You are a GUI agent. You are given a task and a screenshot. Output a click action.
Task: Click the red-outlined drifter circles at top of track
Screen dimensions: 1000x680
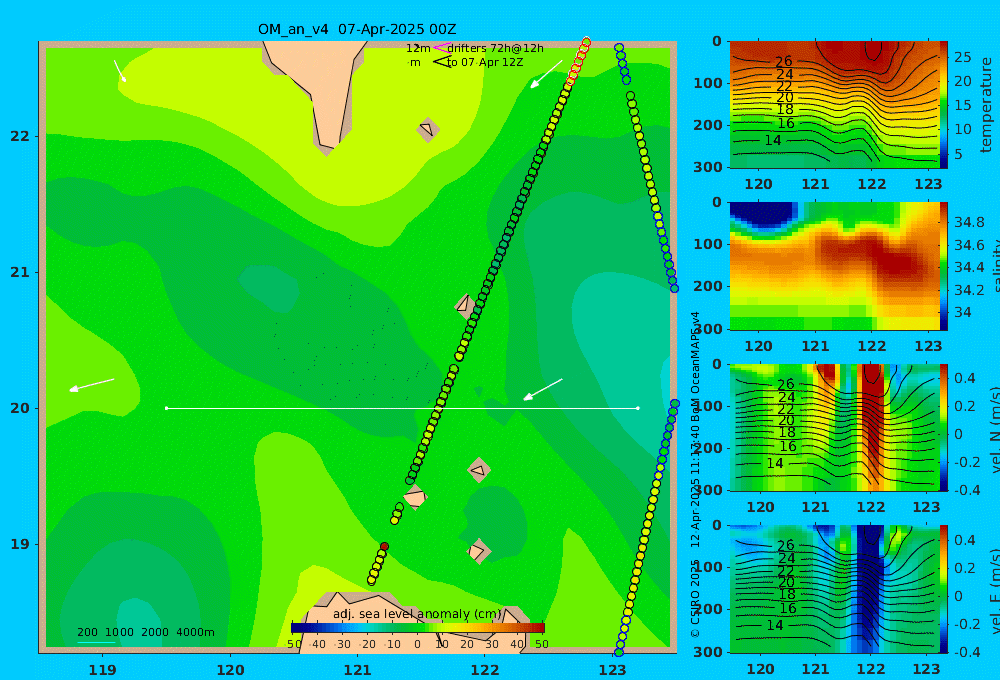coord(578,61)
